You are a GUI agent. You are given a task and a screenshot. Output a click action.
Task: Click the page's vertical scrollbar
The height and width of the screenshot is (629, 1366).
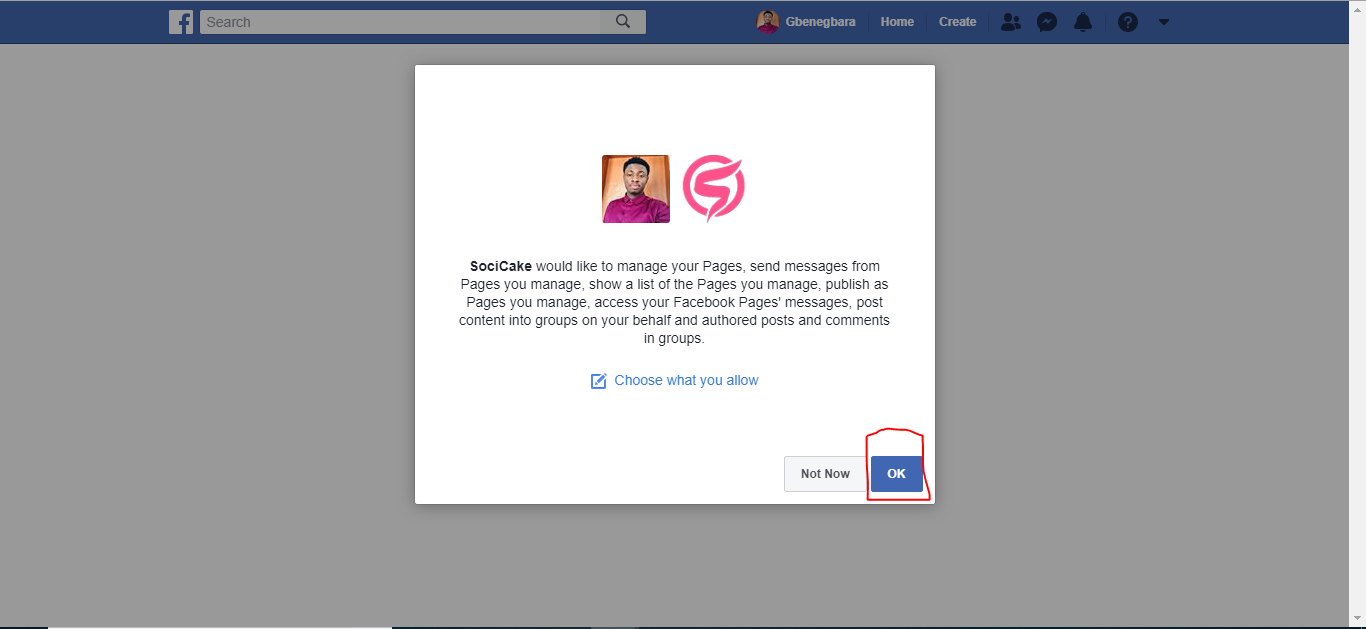tap(1357, 314)
